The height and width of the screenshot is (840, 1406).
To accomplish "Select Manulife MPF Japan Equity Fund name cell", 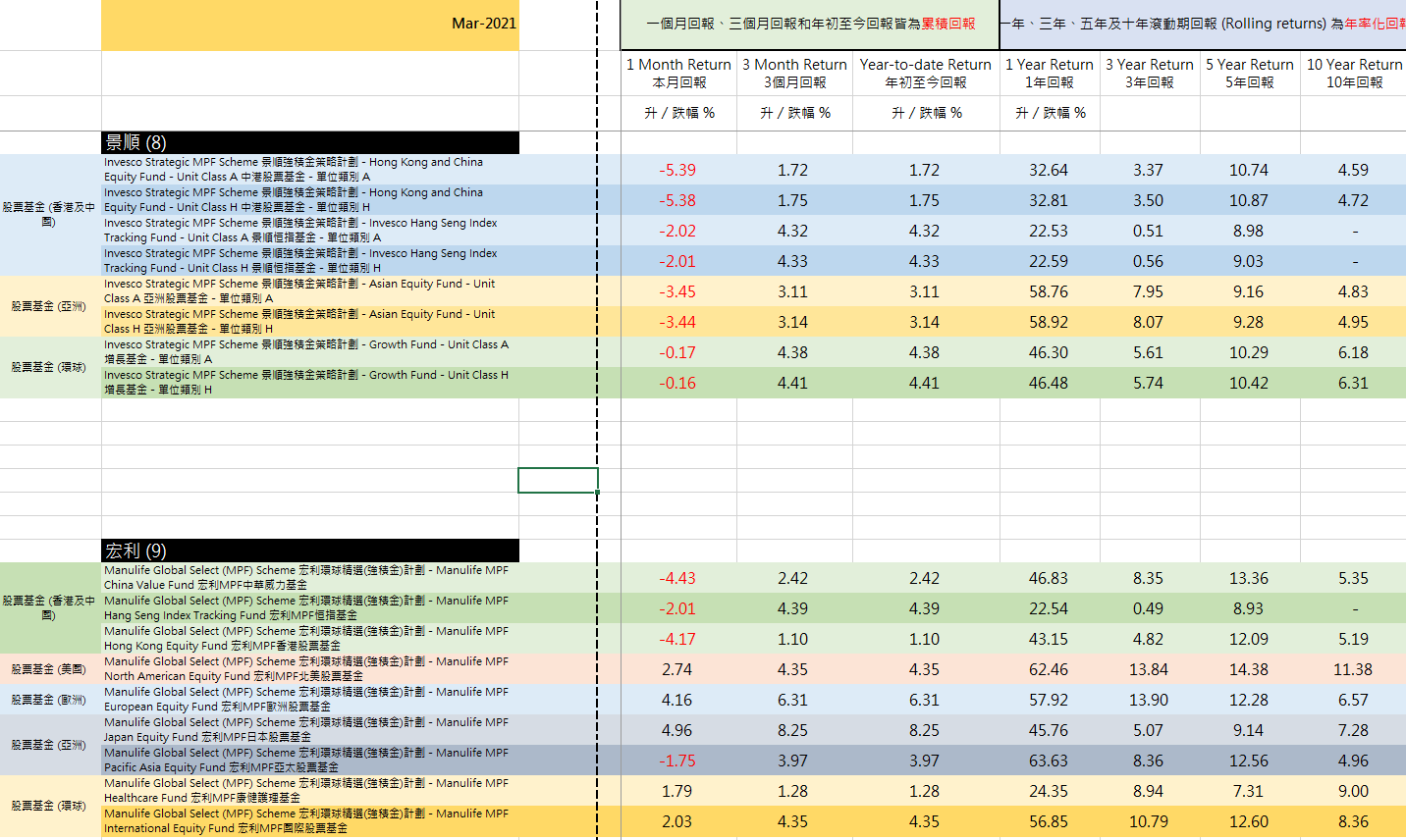I will coord(310,730).
